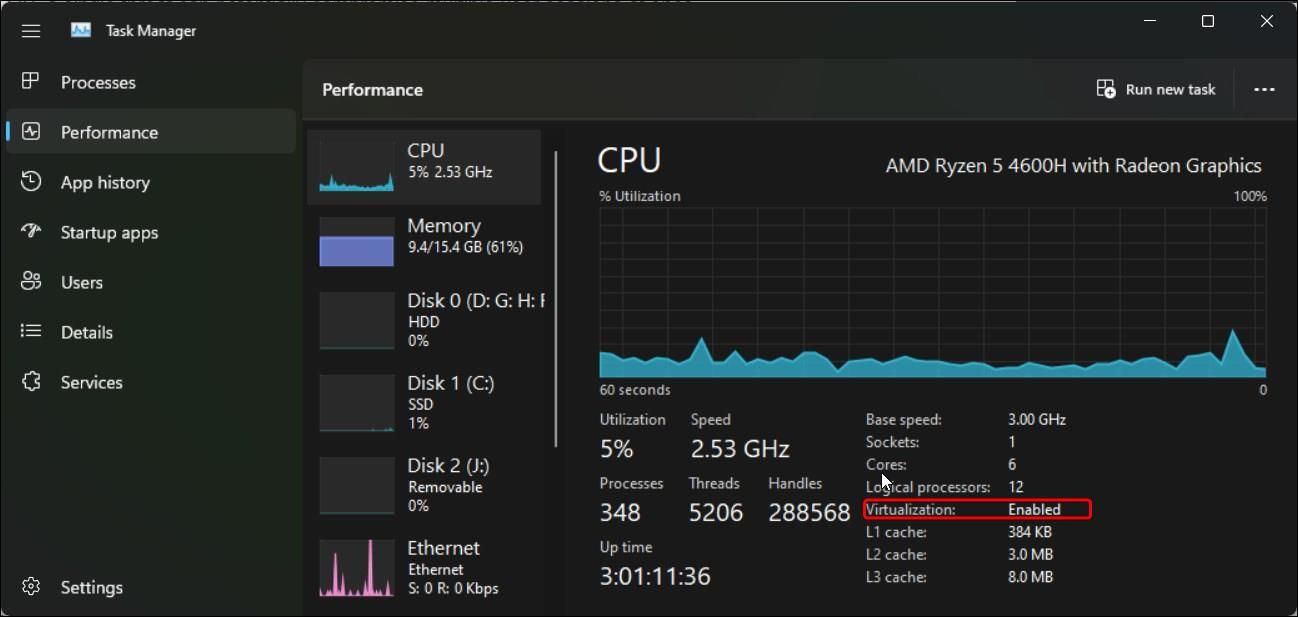
Task: Click the Details list icon
Action: [x=31, y=331]
